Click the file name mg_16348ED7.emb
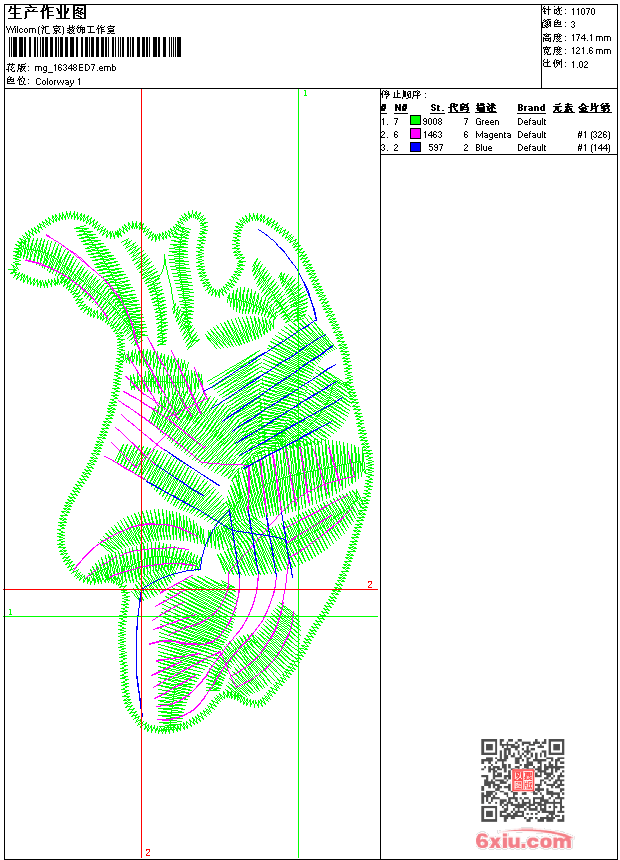Image resolution: width=620 pixels, height=860 pixels. pyautogui.click(x=75, y=68)
